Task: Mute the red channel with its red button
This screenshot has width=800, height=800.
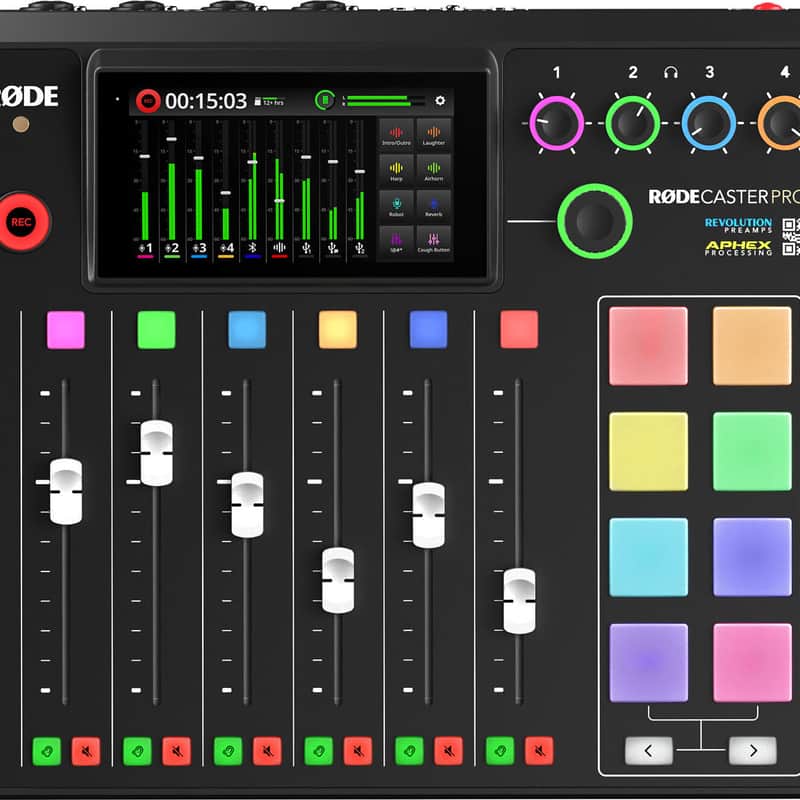Action: tap(539, 751)
